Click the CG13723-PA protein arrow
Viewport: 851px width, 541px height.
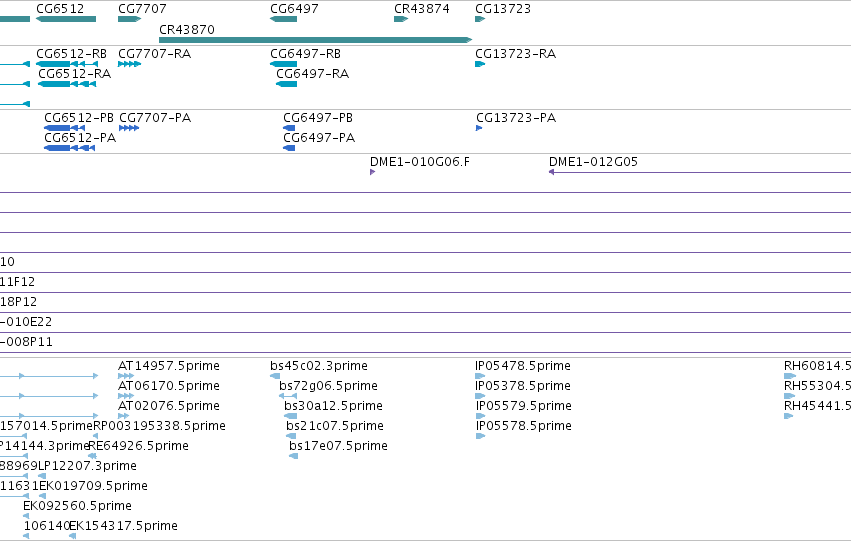[479, 128]
